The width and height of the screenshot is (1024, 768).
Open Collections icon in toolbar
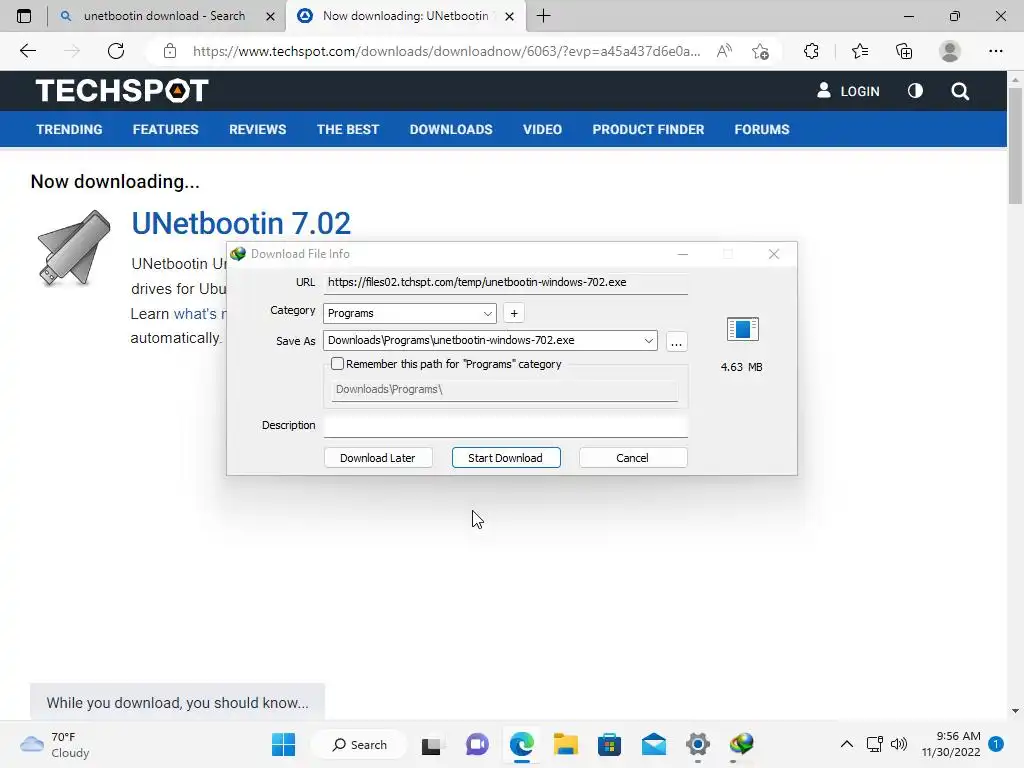[904, 51]
